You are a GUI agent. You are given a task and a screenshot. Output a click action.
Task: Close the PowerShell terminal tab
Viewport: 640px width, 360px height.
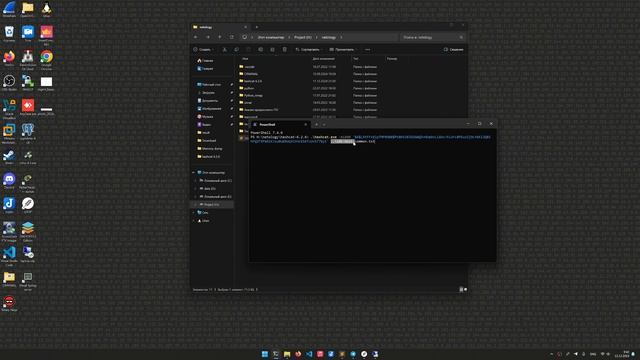coord(305,124)
